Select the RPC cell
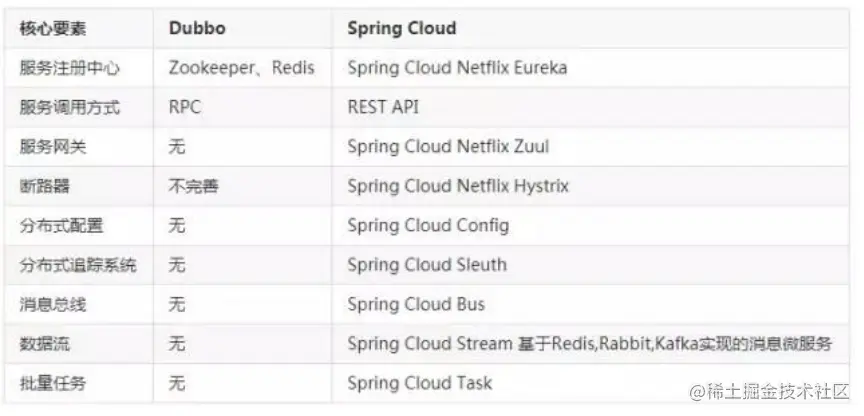The height and width of the screenshot is (416, 864). click(x=185, y=107)
